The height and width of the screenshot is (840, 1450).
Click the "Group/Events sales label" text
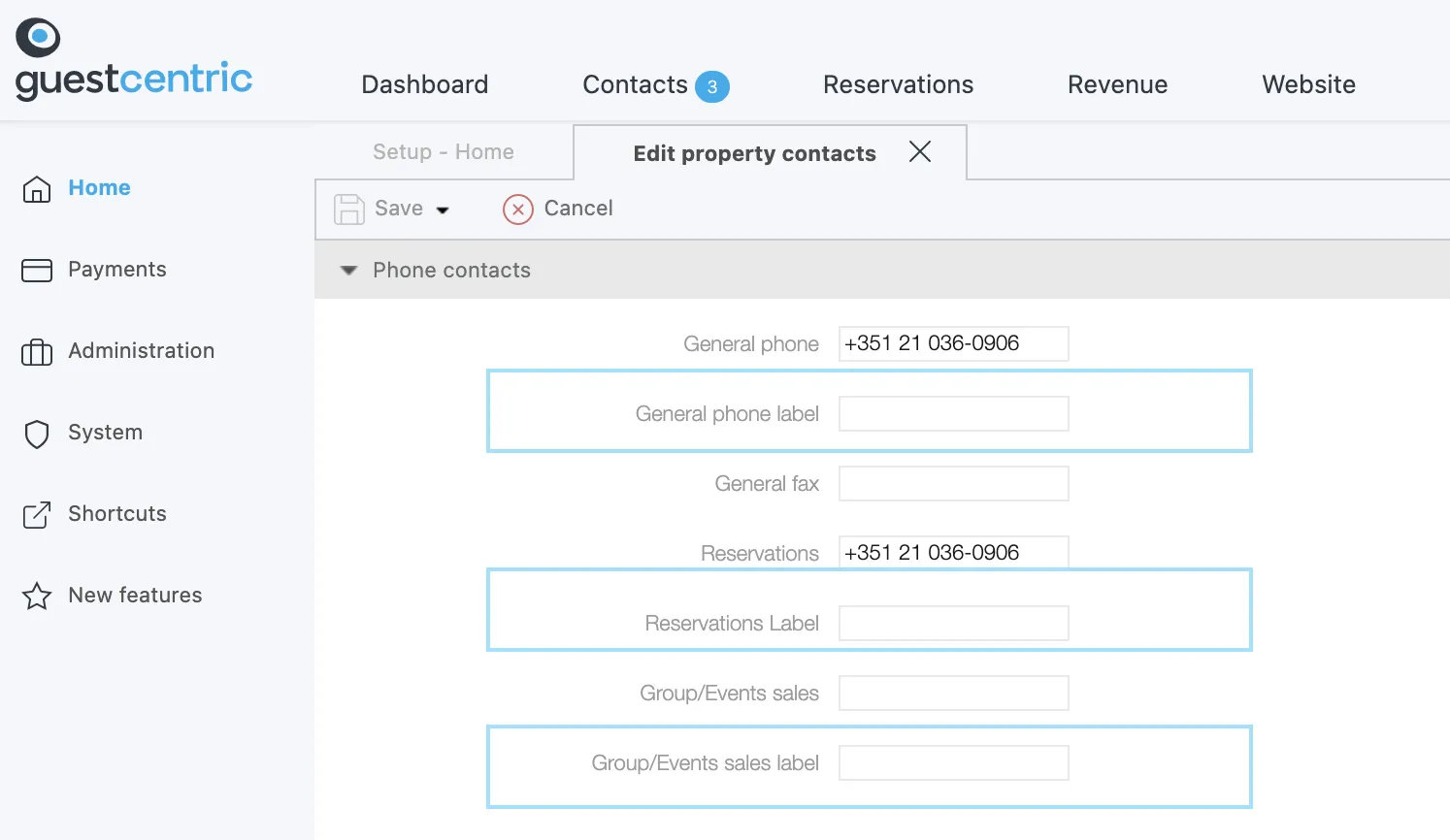pyautogui.click(x=706, y=763)
